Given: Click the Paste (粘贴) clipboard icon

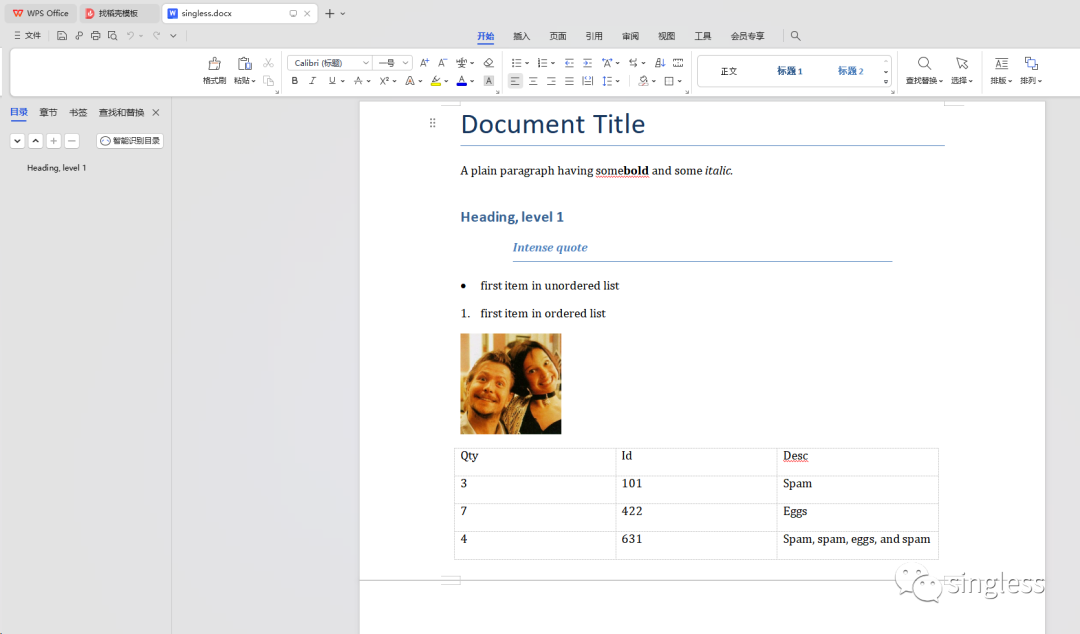Looking at the screenshot, I should click(244, 64).
